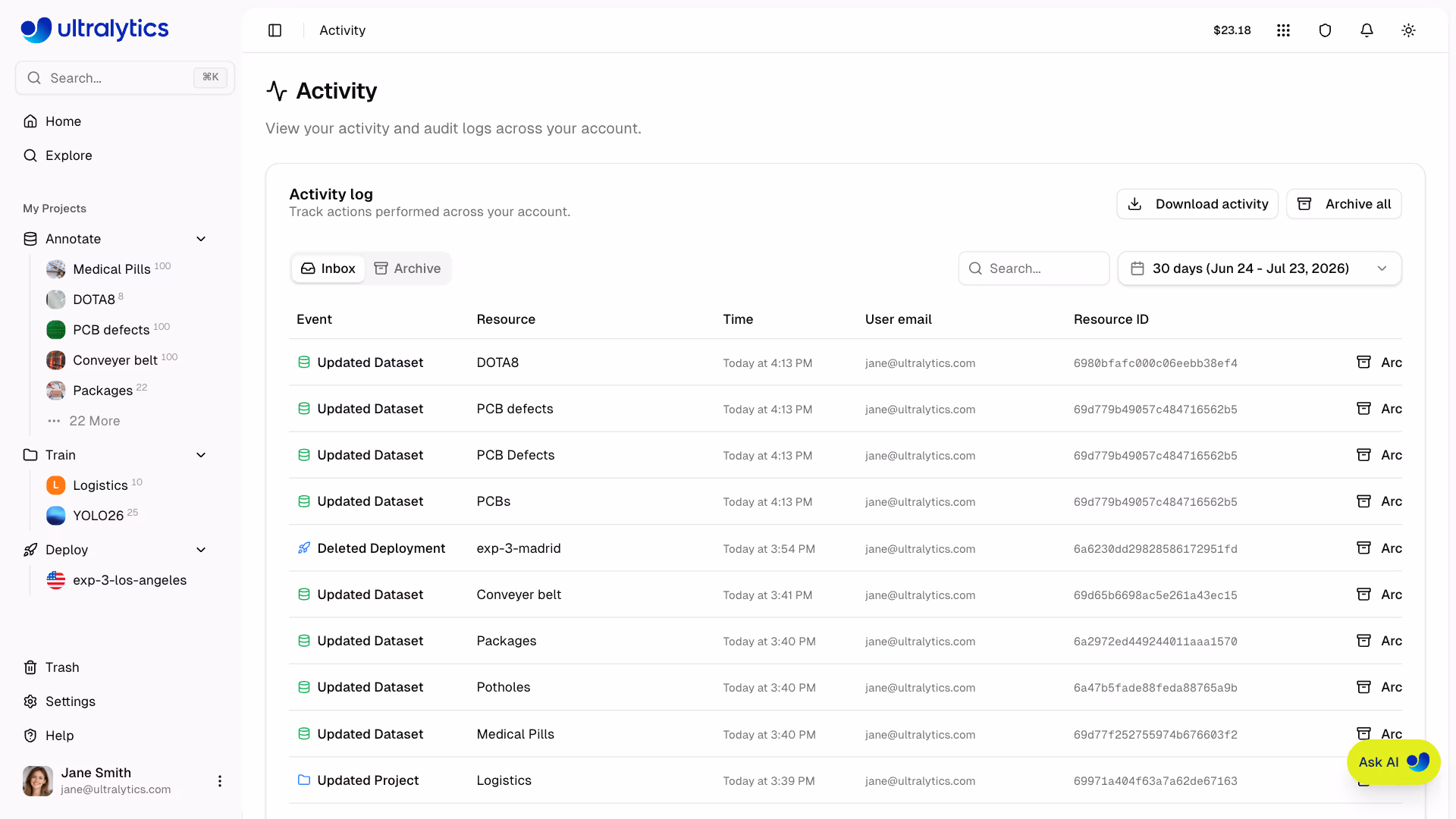Archive the DOTA8 row

coord(1379,362)
